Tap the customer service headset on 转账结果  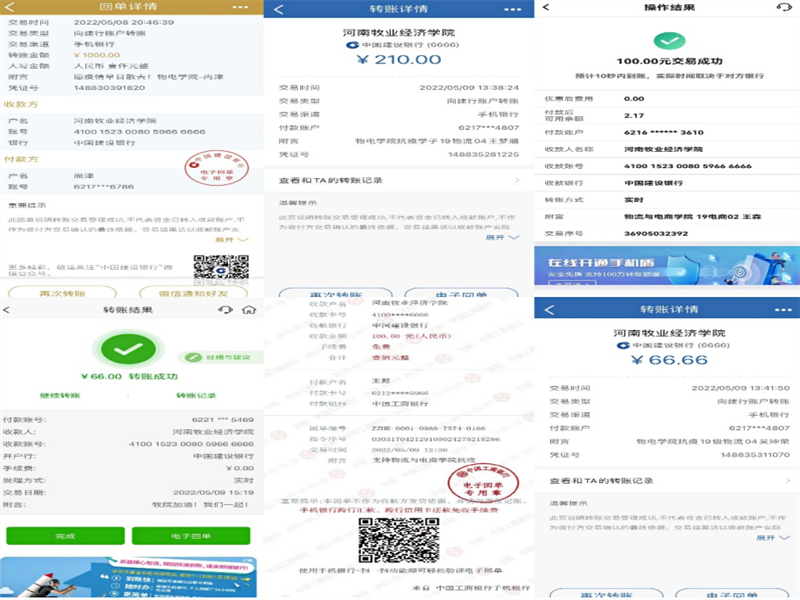click(226, 310)
